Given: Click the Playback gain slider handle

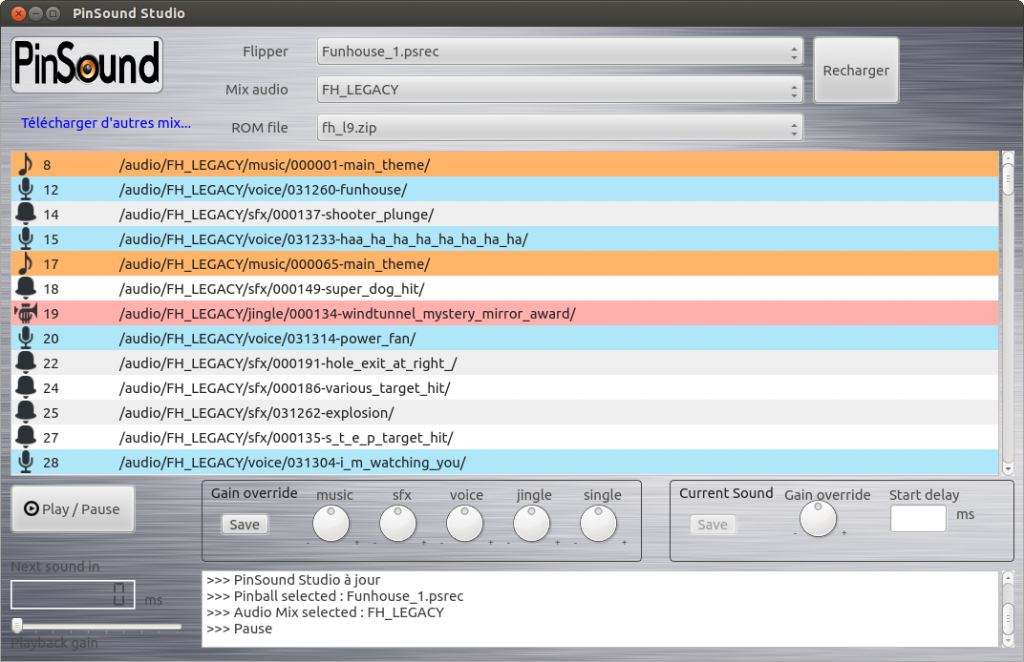Looking at the screenshot, I should tap(17, 625).
